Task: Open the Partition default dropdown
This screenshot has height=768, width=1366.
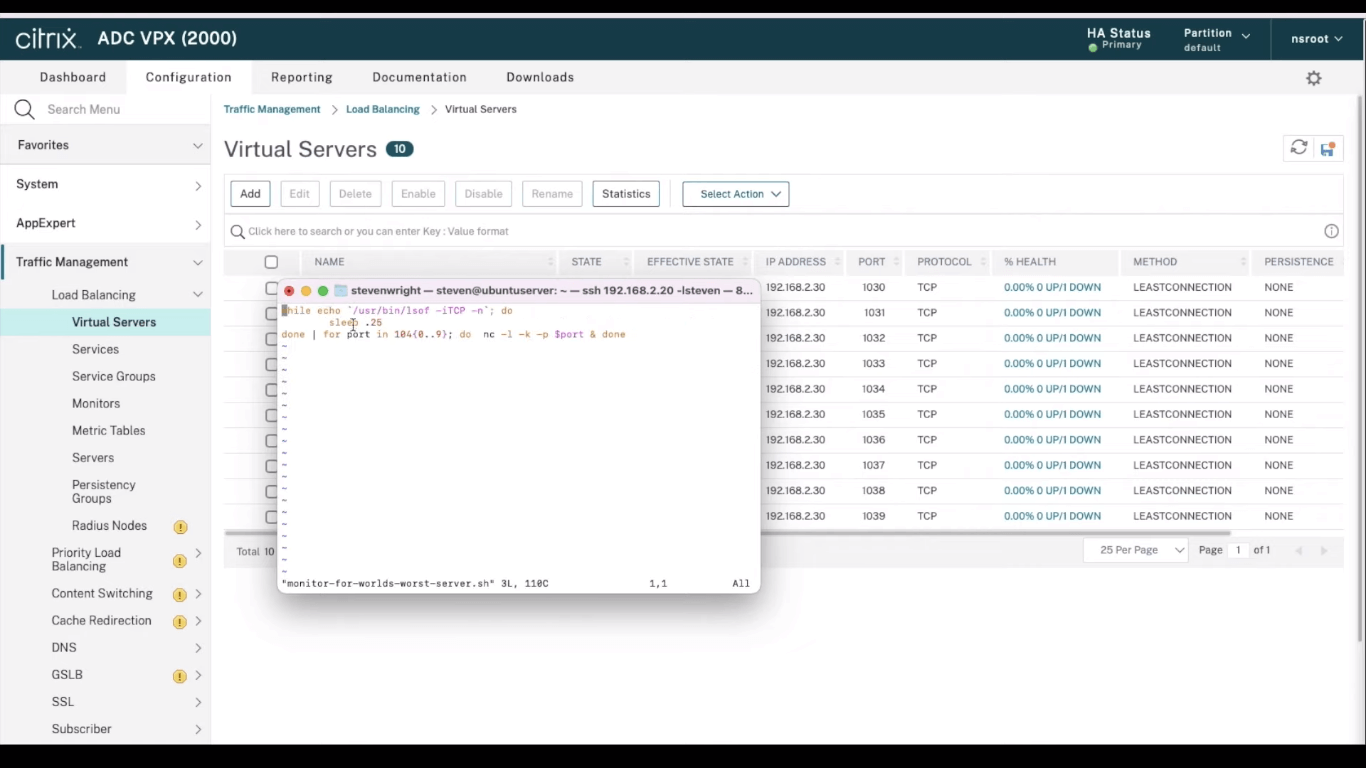Action: click(x=1217, y=39)
